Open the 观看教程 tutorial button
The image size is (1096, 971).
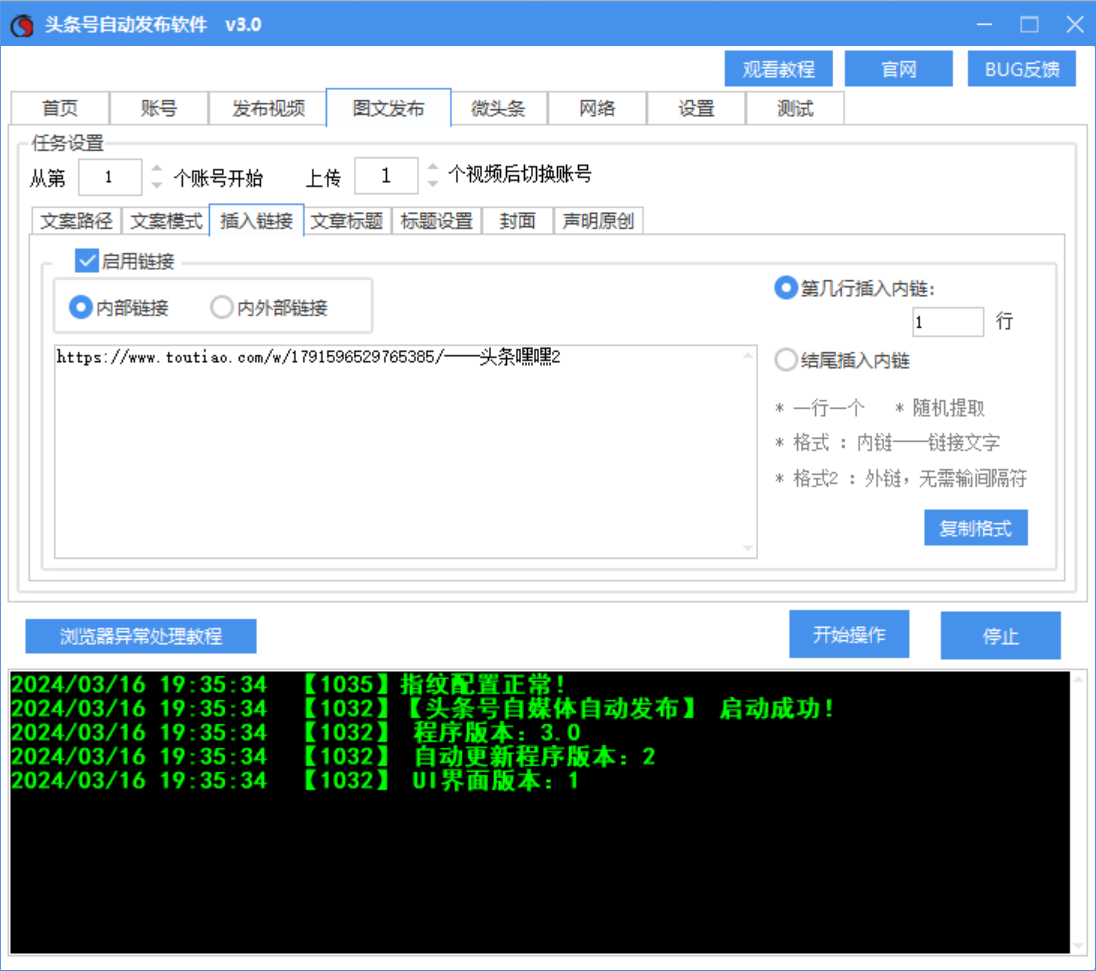click(x=778, y=69)
